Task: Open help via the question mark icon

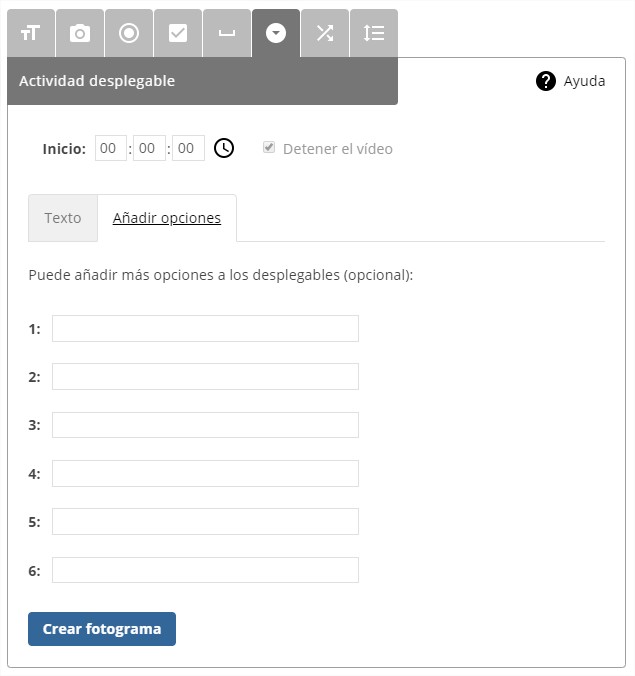Action: [x=545, y=81]
